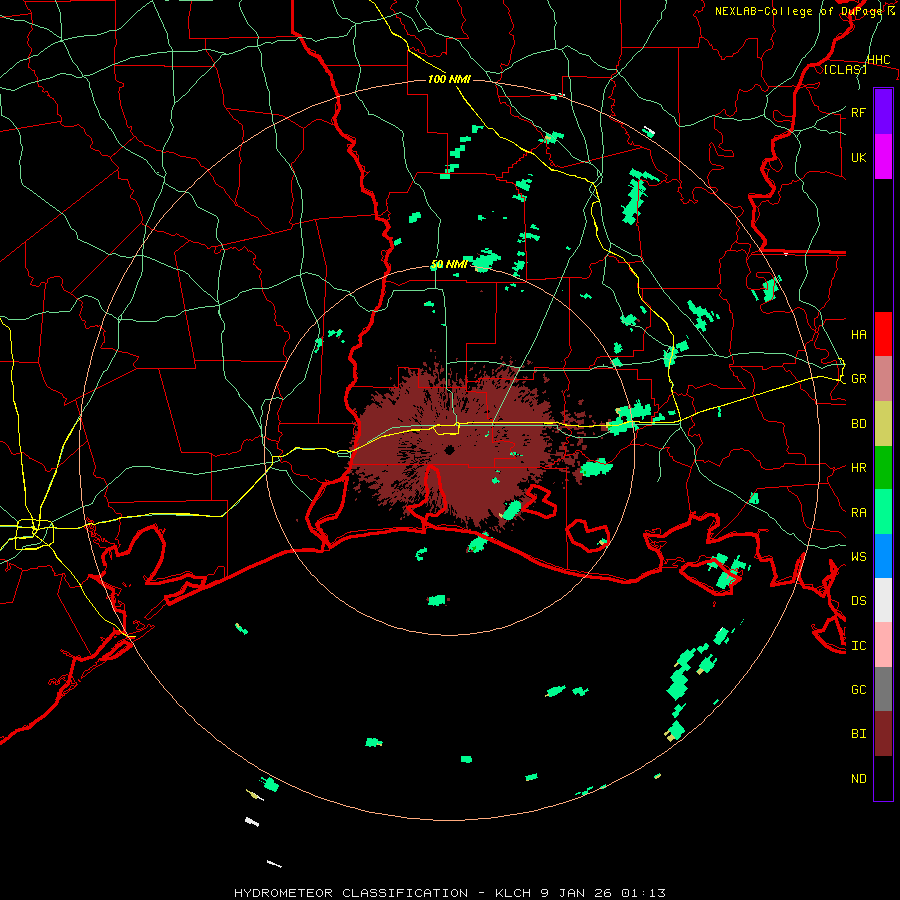Click the GC legend label
Image resolution: width=900 pixels, height=900 pixels.
click(x=858, y=690)
